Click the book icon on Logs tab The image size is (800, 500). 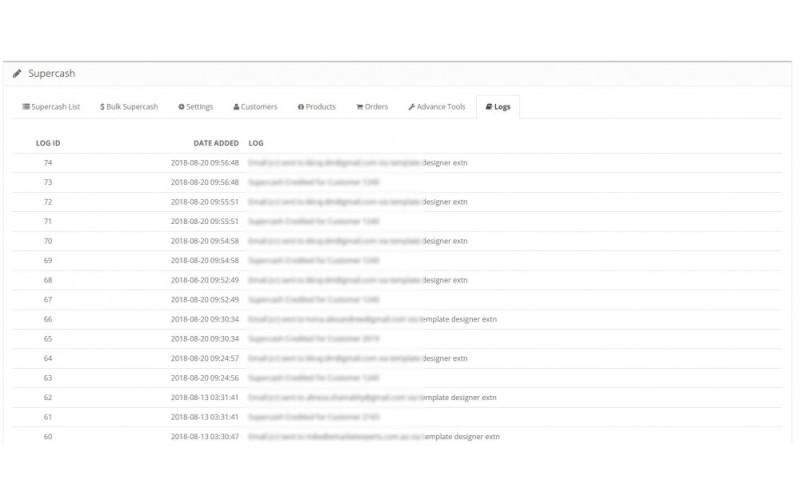489,107
